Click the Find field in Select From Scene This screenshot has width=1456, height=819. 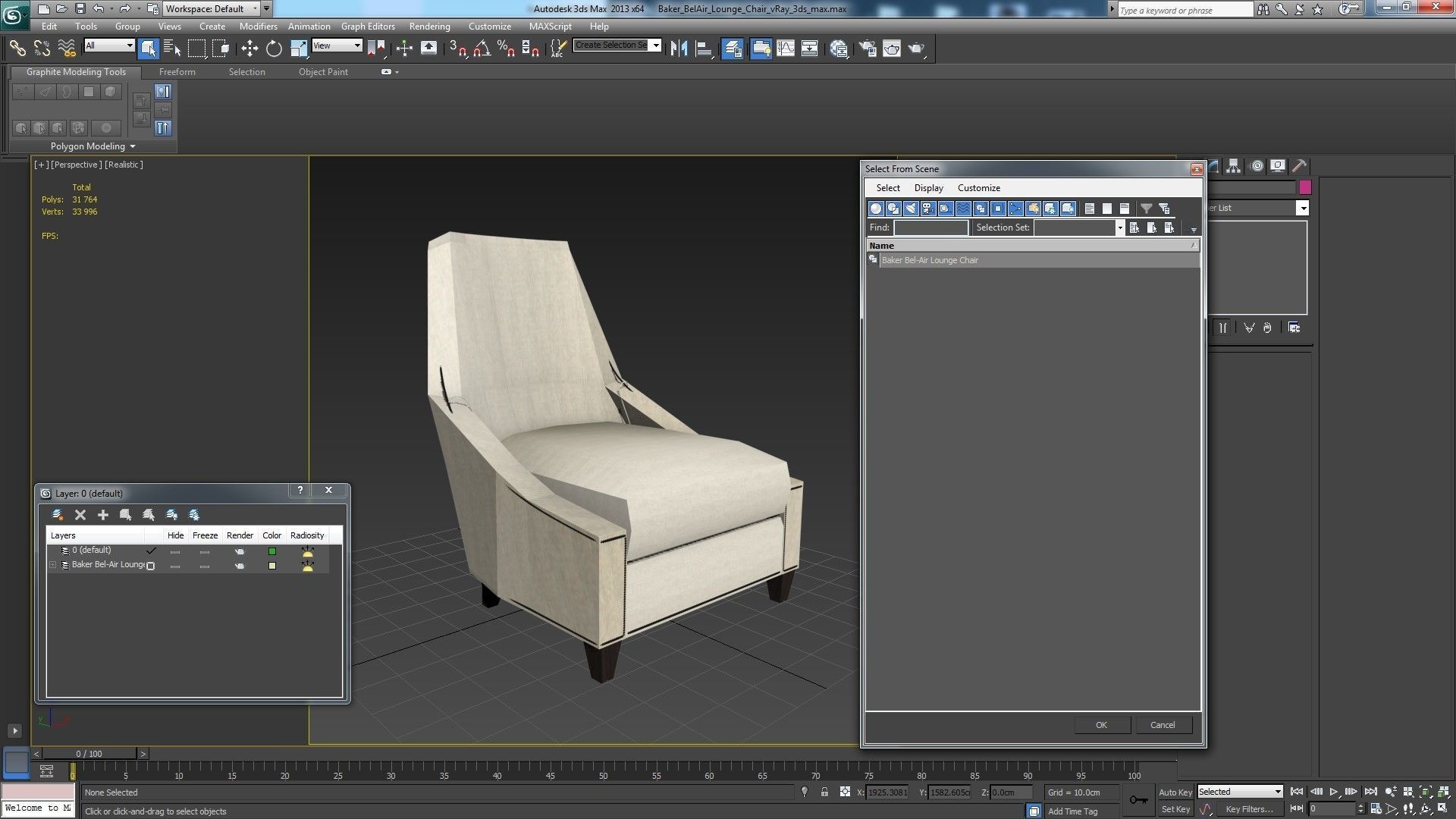pos(930,227)
